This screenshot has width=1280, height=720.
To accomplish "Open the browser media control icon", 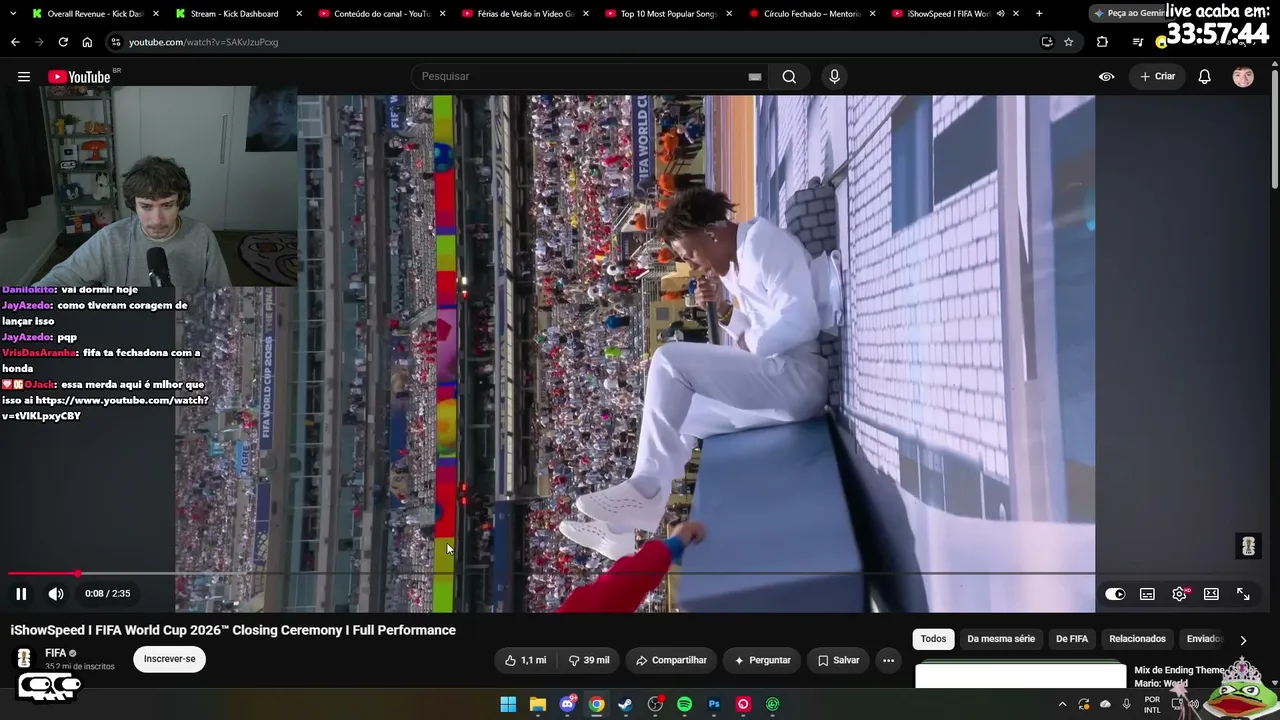I will pos(1137,42).
